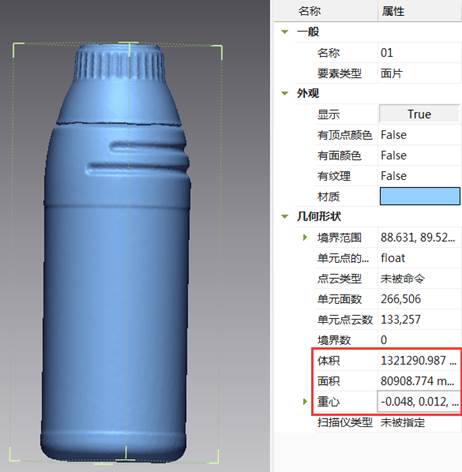Select the 单元面数 row value 266,506
462x472 pixels.
(x=401, y=299)
